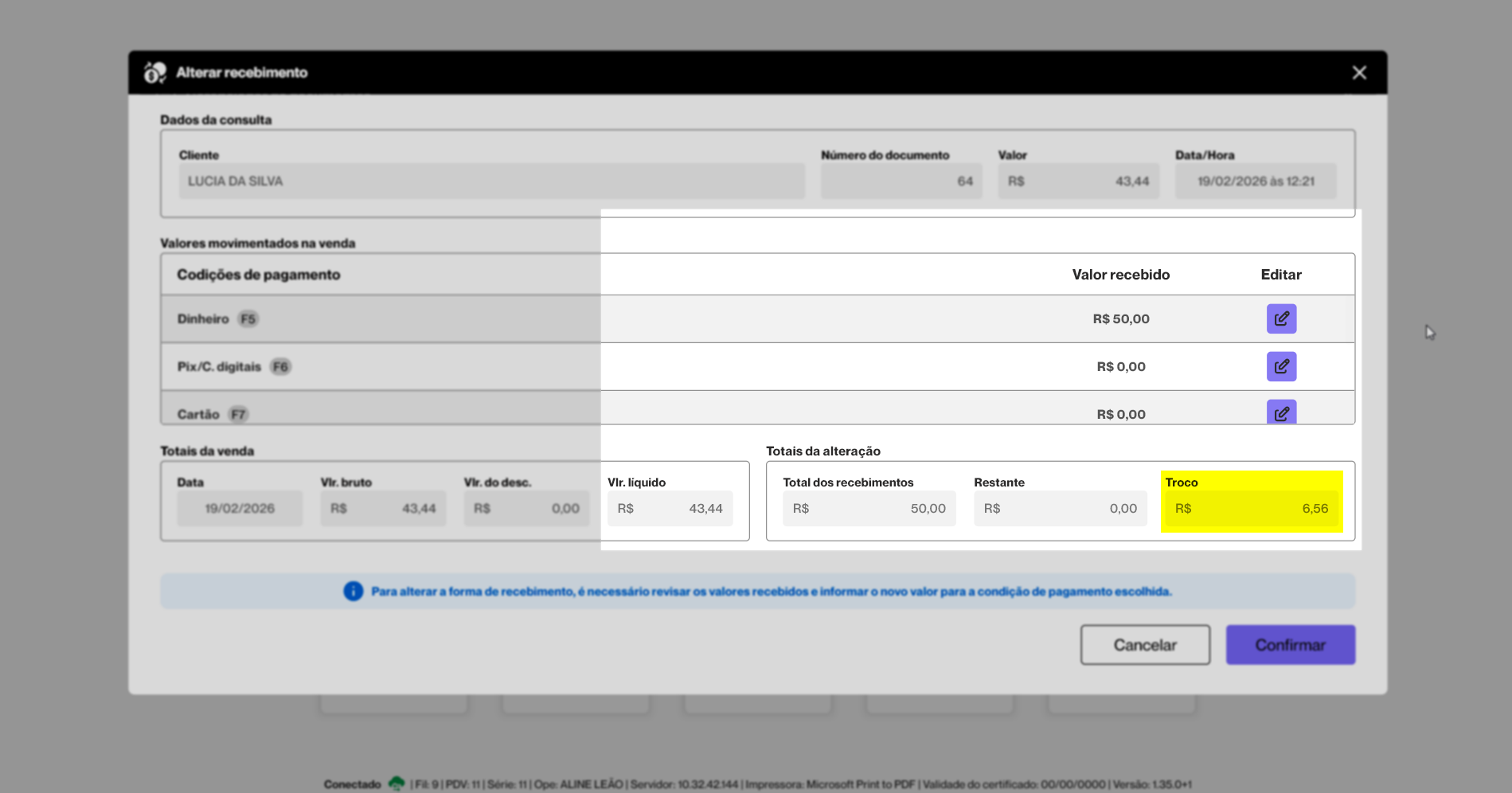
Task: Edit the Dinheiro payment value
Action: tap(1281, 318)
